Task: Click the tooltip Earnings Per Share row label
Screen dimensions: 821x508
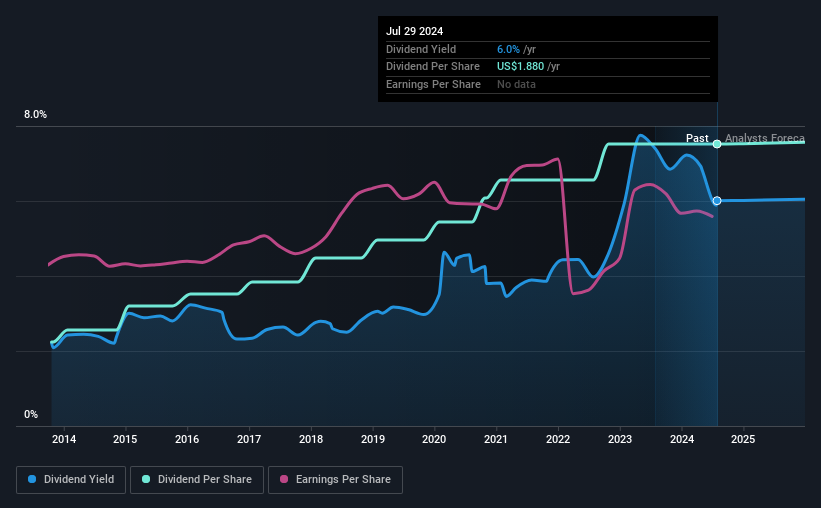Action: 434,84
